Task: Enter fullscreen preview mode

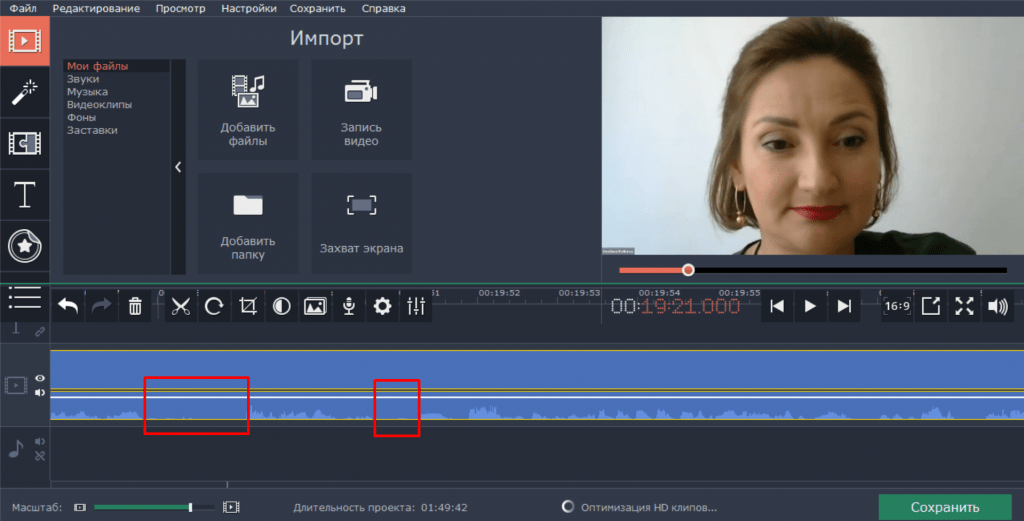Action: [965, 306]
